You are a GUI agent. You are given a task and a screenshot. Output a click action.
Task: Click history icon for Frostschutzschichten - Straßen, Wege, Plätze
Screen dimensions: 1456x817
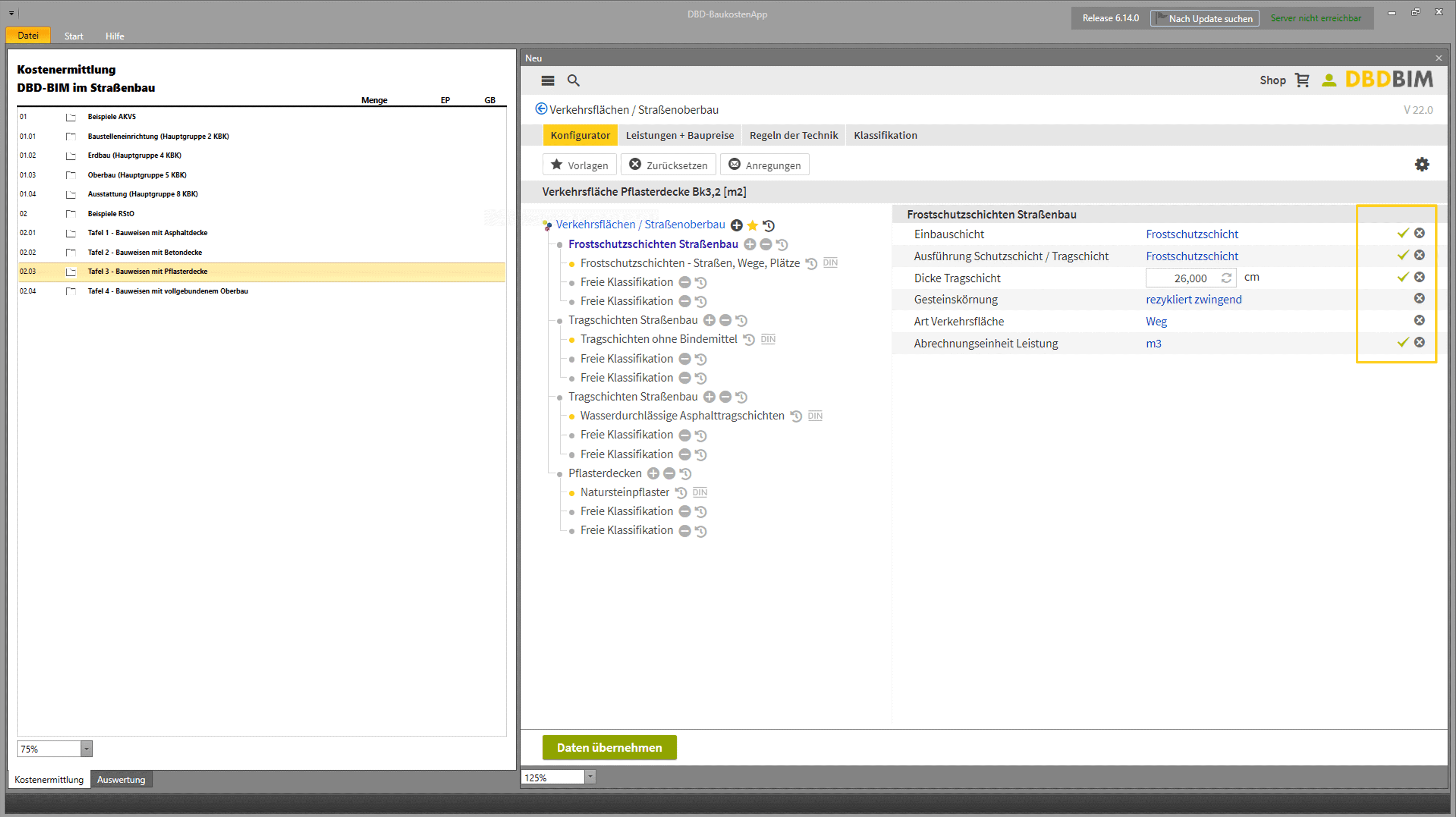(811, 264)
